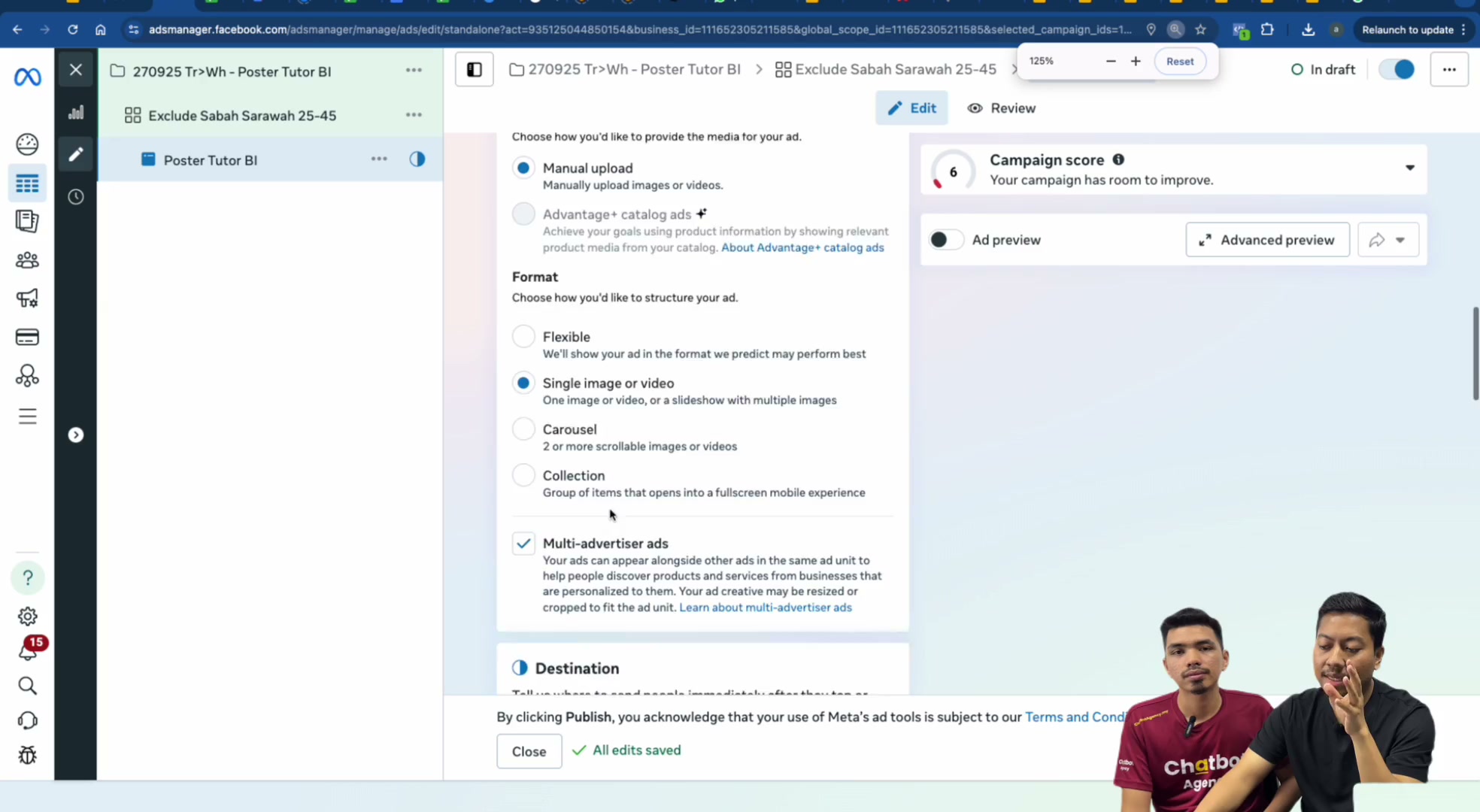Viewport: 1480px width, 812px height.
Task: Switch off the ad status toggle
Action: [x=1397, y=70]
